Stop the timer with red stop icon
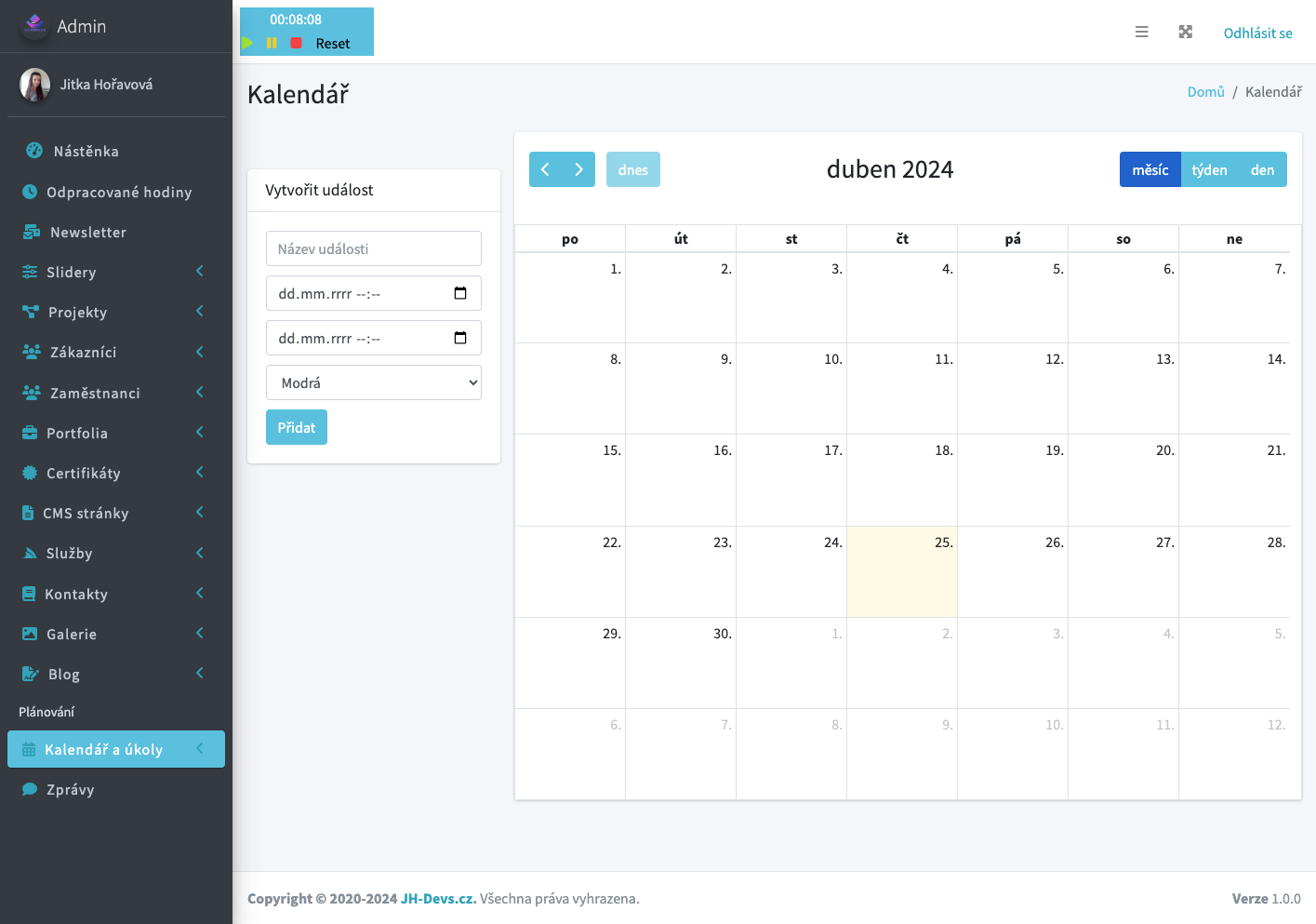The width and height of the screenshot is (1316, 924). pyautogui.click(x=296, y=43)
